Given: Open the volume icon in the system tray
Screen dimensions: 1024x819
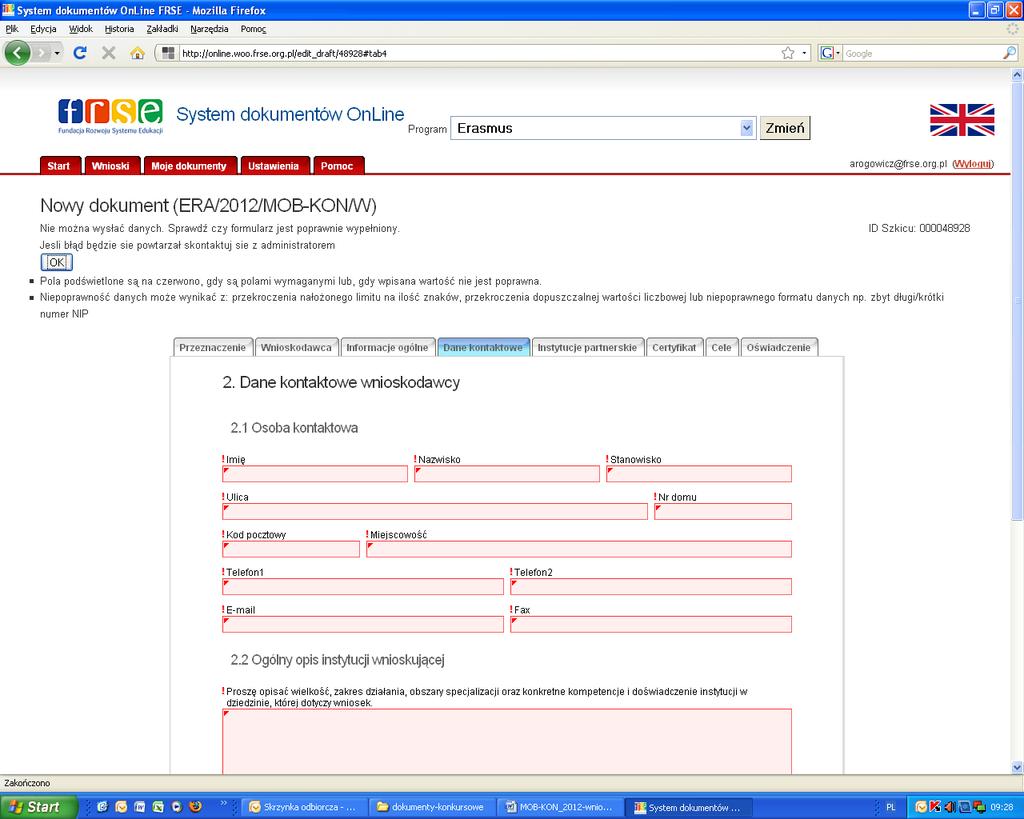Looking at the screenshot, I should click(x=949, y=807).
